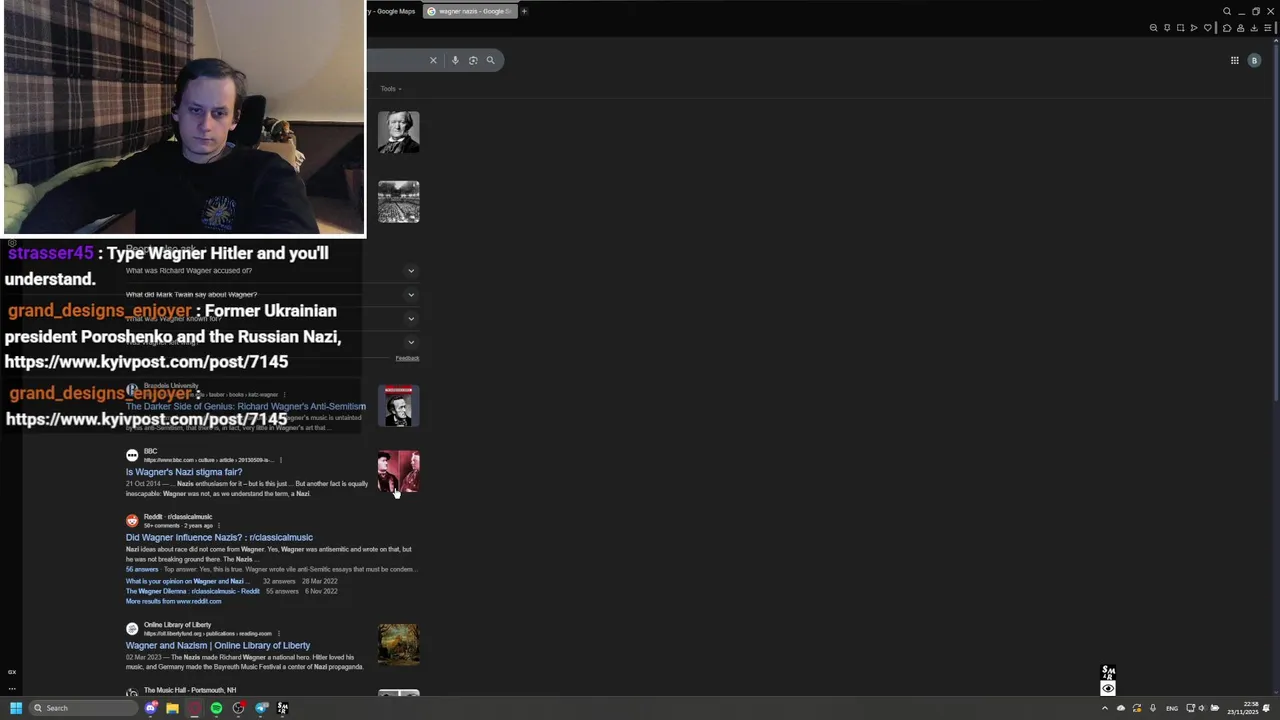
Task: Open Windows Start menu
Action: pos(16,708)
